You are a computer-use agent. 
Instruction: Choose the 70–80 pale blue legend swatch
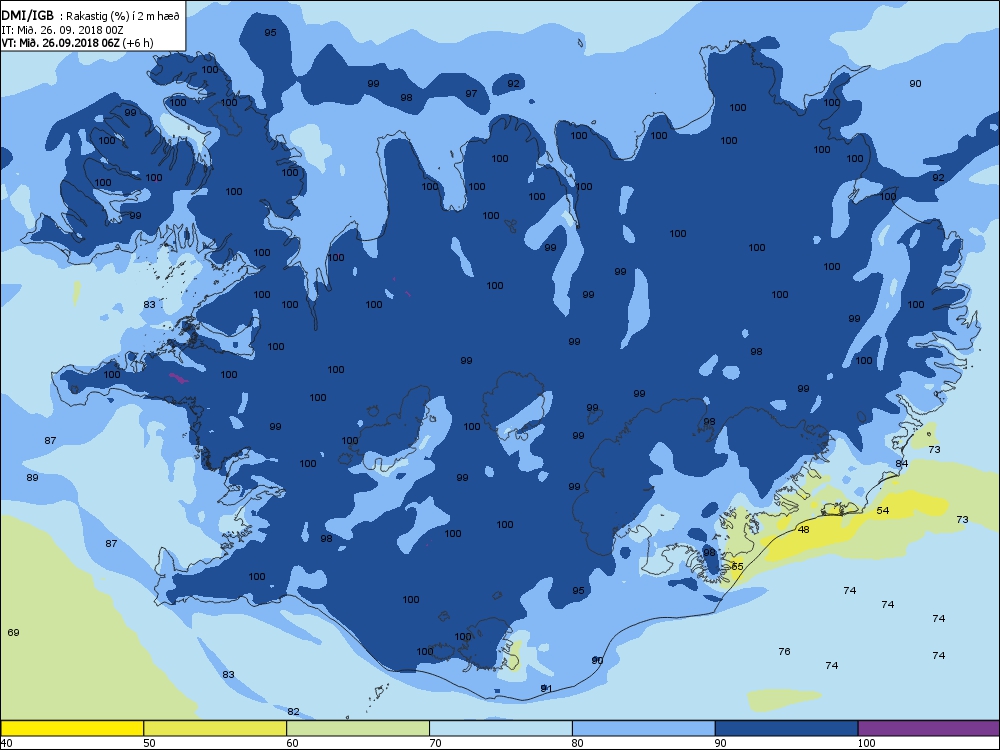coord(501,728)
